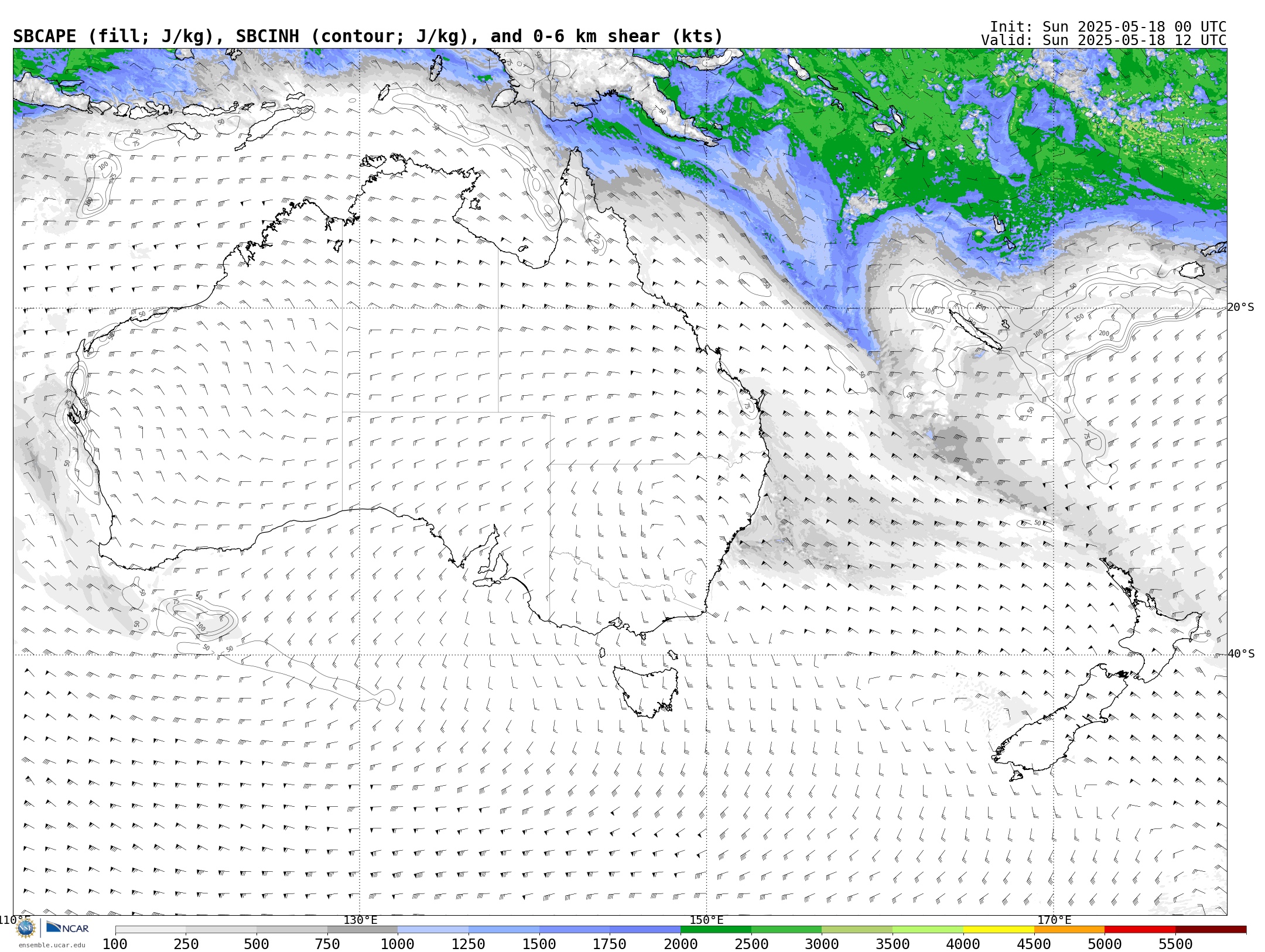The image size is (1265, 952).
Task: Click the 1500 colorbar label
Action: 539,944
